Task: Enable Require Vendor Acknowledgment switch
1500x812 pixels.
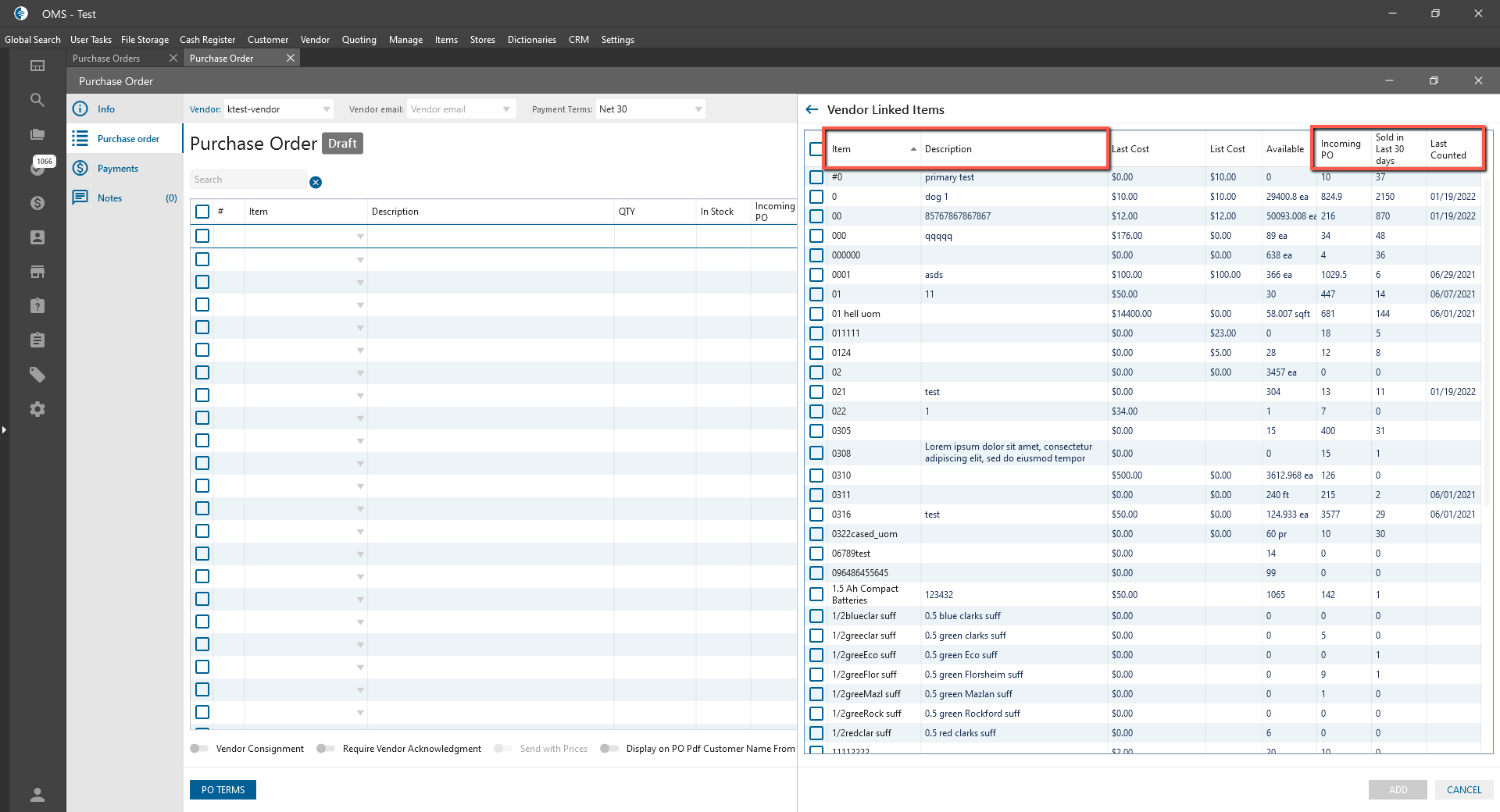Action: click(326, 749)
